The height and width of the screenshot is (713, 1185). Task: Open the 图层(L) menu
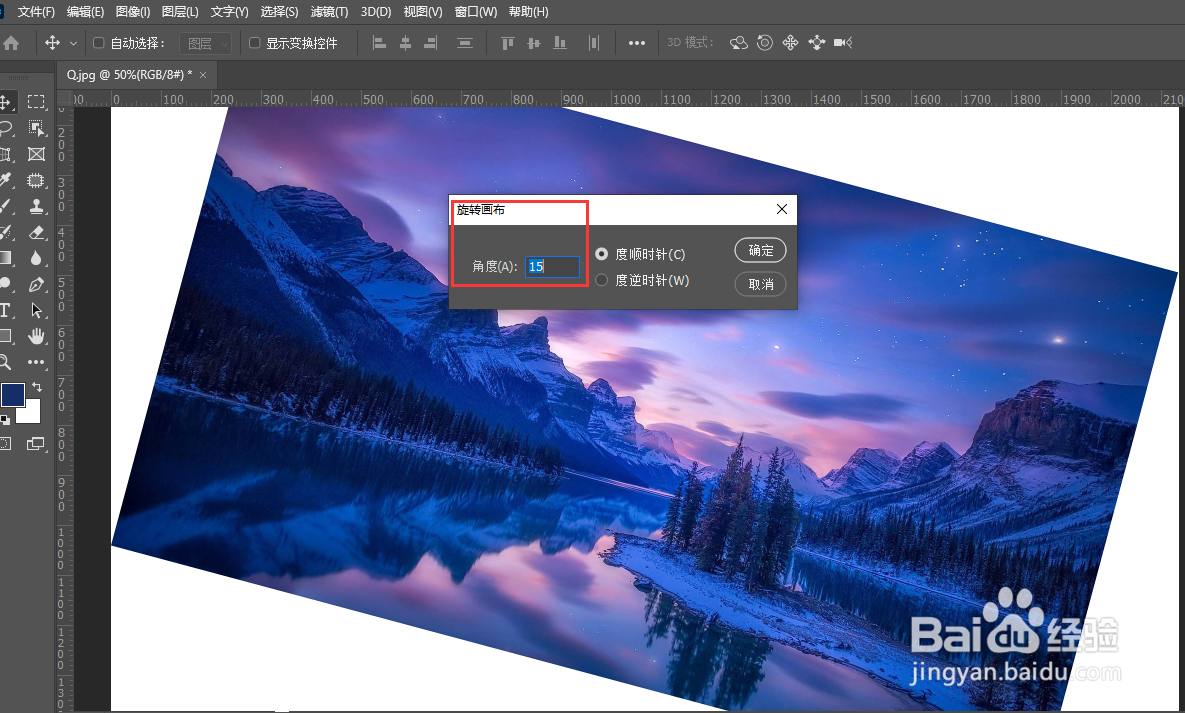pyautogui.click(x=180, y=12)
